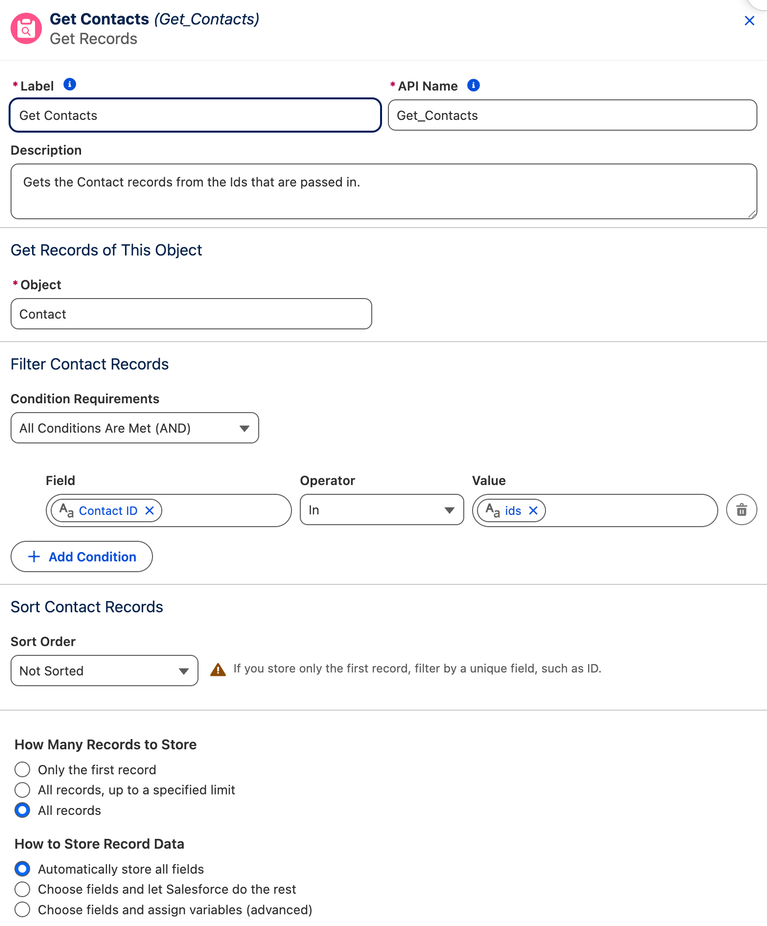Viewport: 767px width, 926px height.
Task: Click the ids pill text
Action: point(513,511)
